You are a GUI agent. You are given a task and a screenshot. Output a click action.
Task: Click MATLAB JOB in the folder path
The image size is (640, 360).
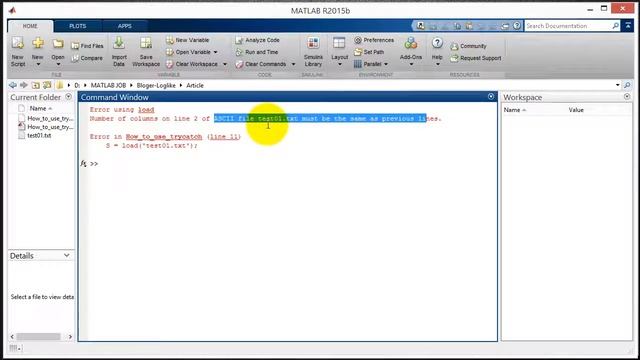[x=108, y=85]
